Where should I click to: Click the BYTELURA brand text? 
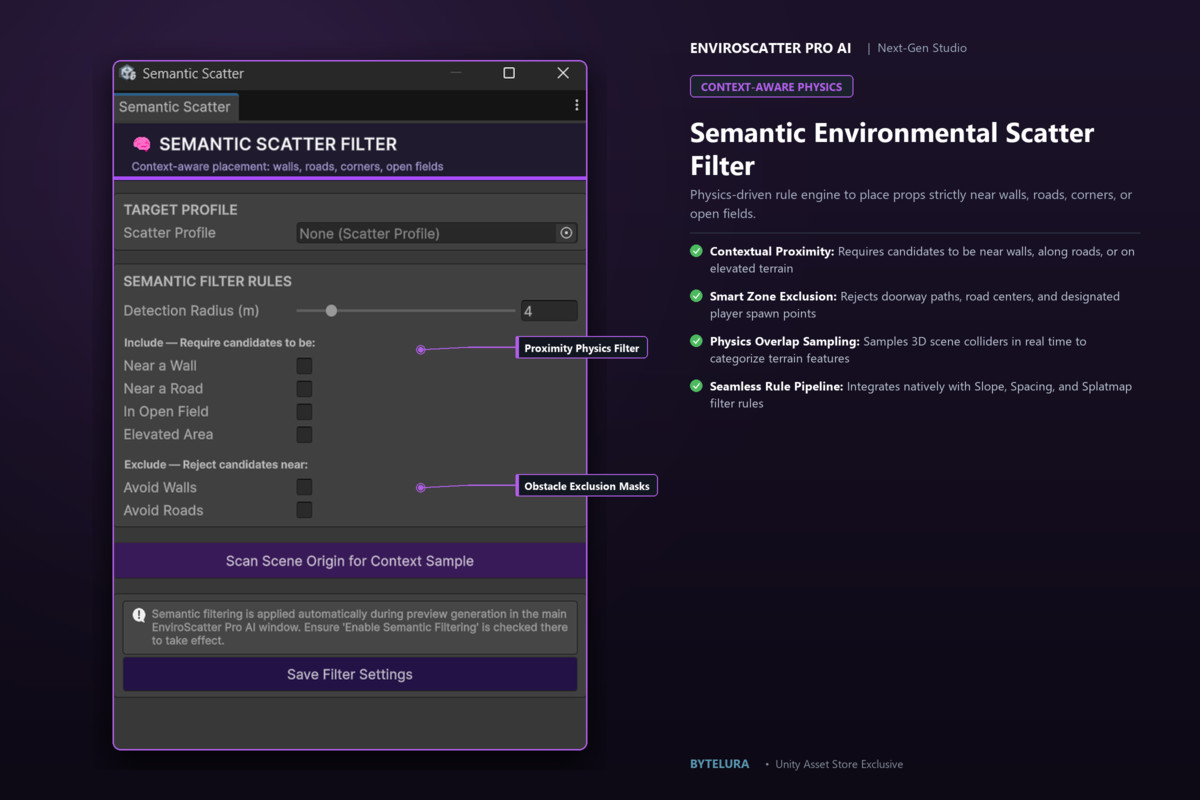[x=719, y=764]
